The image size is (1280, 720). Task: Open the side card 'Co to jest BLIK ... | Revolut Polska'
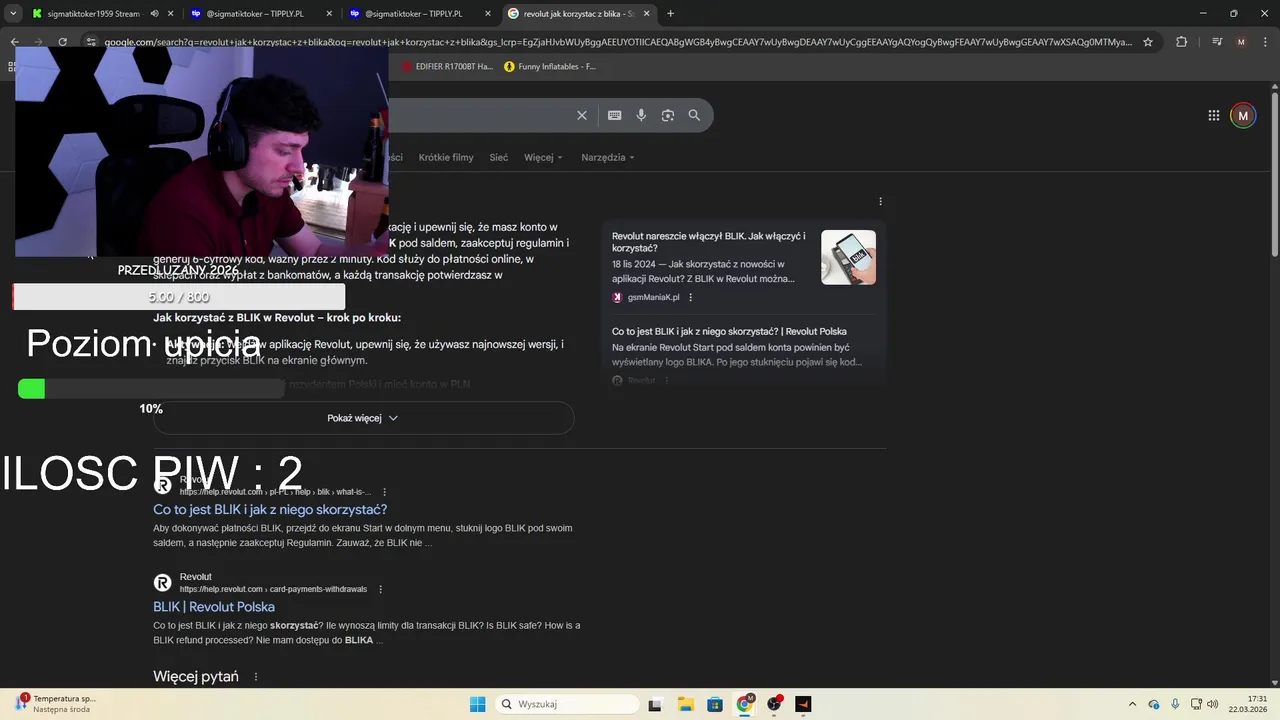[x=729, y=331]
